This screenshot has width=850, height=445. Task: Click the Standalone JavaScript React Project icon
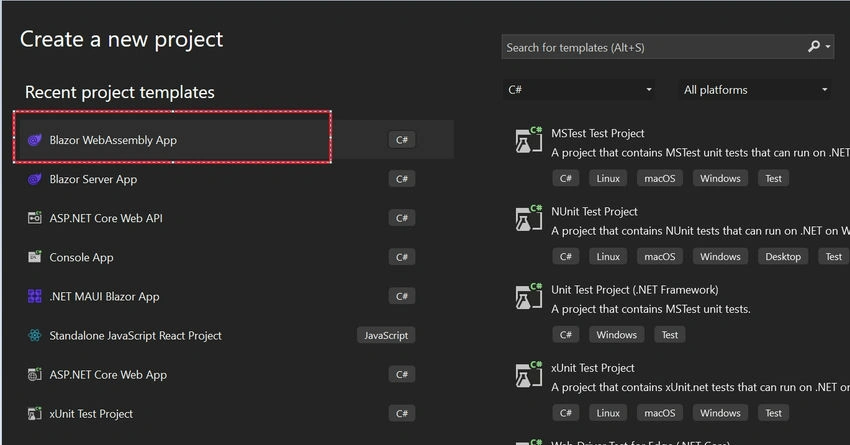(35, 336)
